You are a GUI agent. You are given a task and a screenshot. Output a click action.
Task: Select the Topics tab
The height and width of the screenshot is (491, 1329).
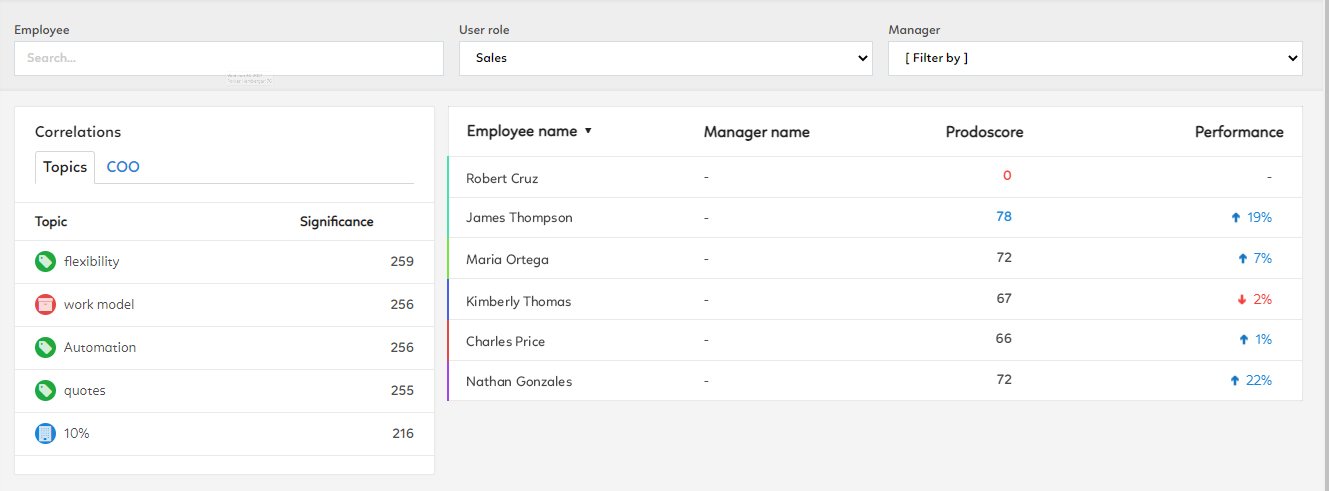(x=65, y=167)
